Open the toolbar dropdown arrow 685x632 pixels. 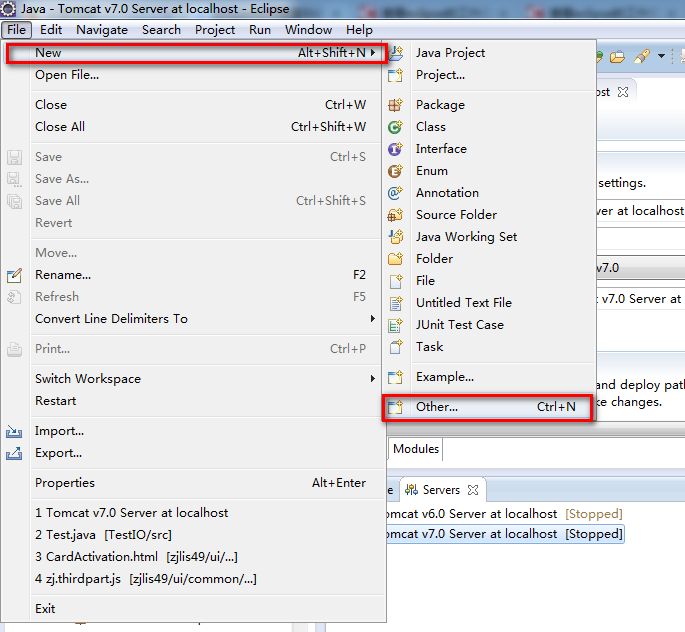(x=661, y=56)
